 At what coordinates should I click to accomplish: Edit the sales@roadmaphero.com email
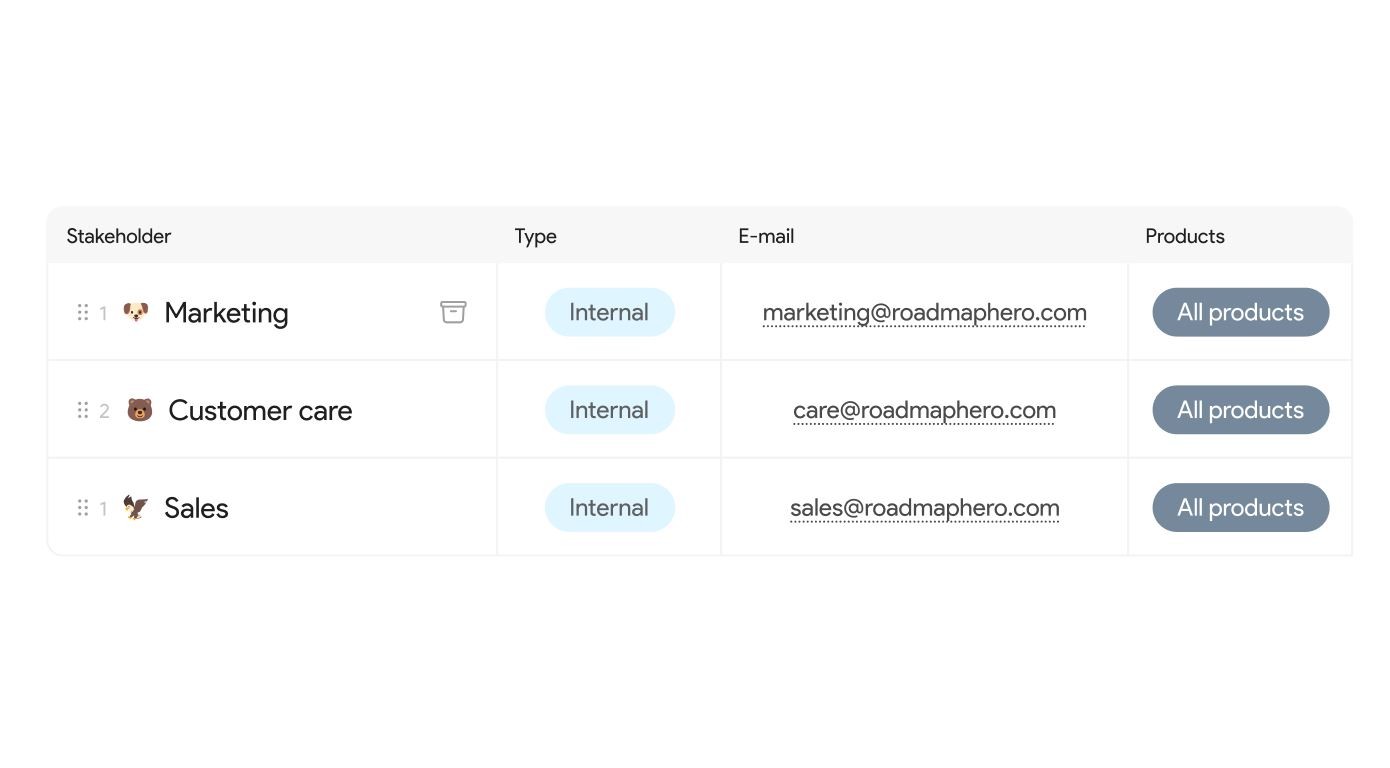pyautogui.click(x=925, y=508)
